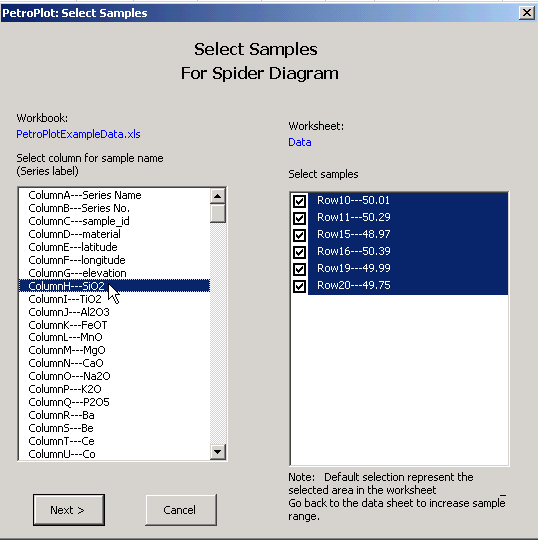The width and height of the screenshot is (538, 540).
Task: Pick ColumnI---TiO2 in the list
Action: pyautogui.click(x=114, y=299)
